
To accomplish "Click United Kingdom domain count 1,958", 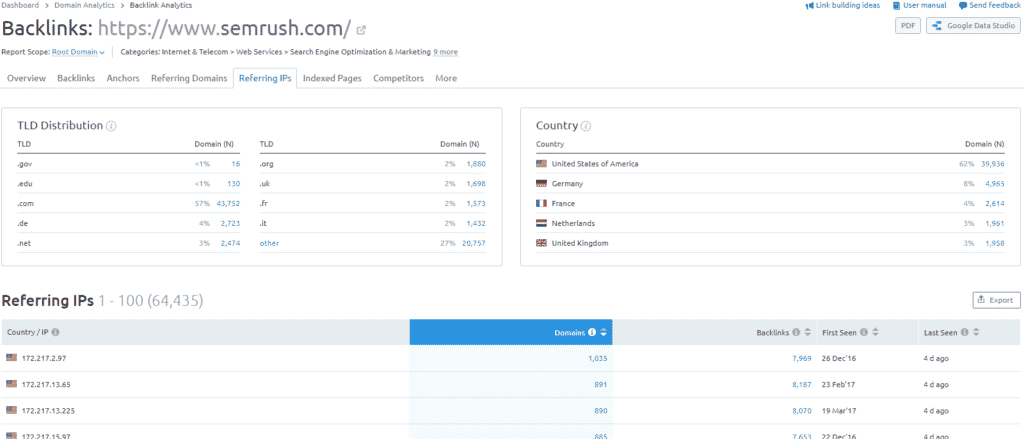I will click(995, 243).
